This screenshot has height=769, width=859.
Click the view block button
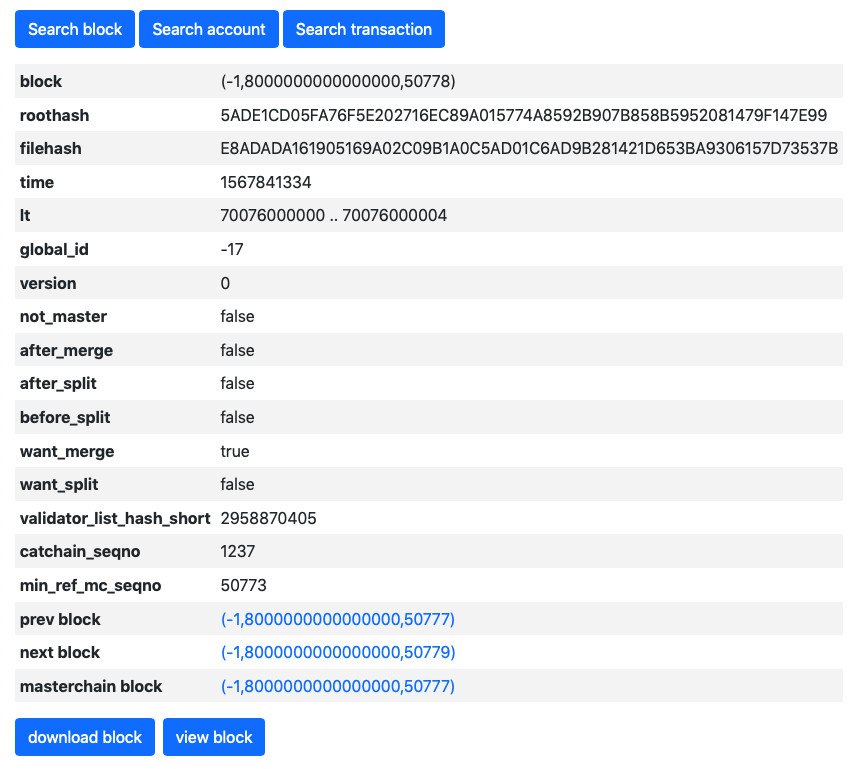214,737
